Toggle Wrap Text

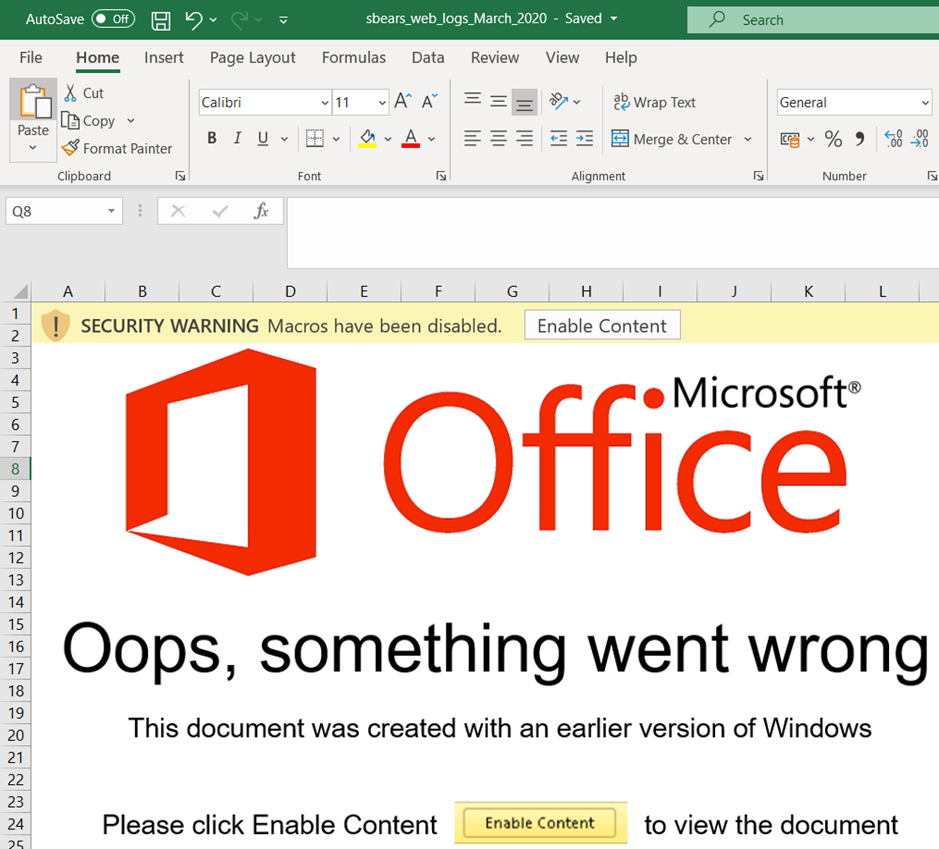[x=655, y=102]
